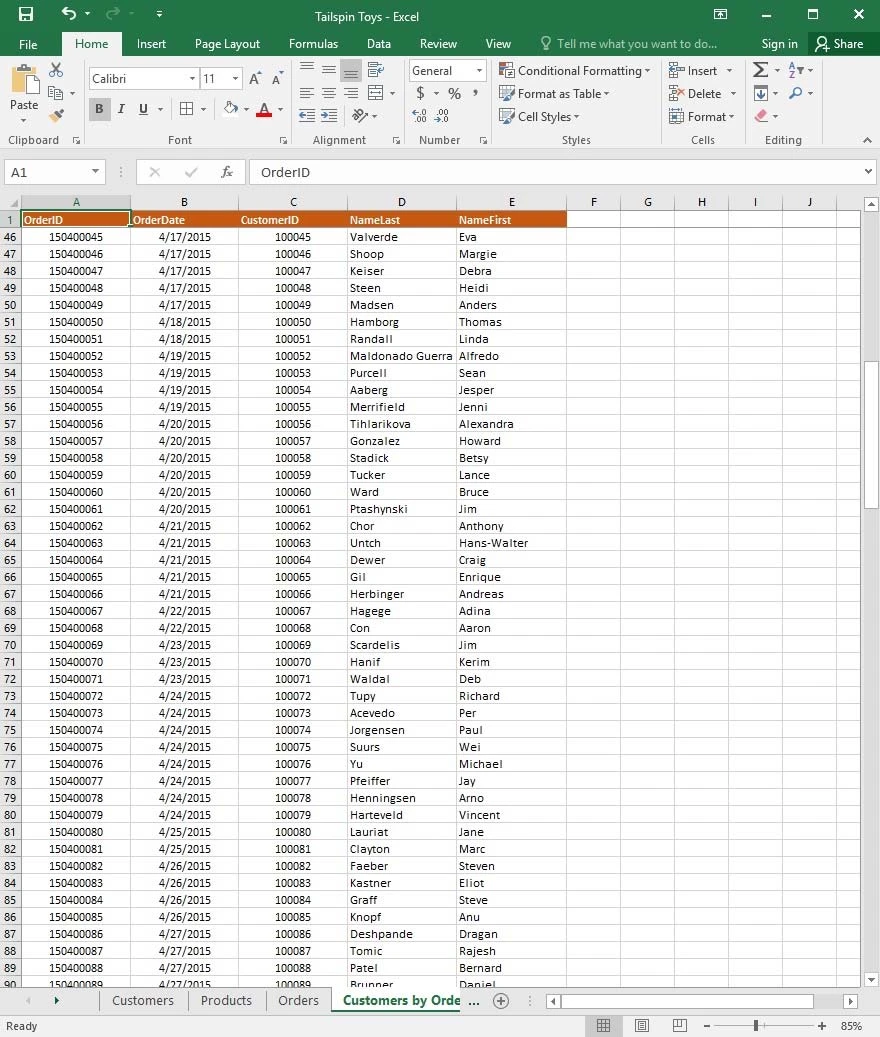The height and width of the screenshot is (1037, 880).
Task: Click the Percent Style icon
Action: (454, 93)
